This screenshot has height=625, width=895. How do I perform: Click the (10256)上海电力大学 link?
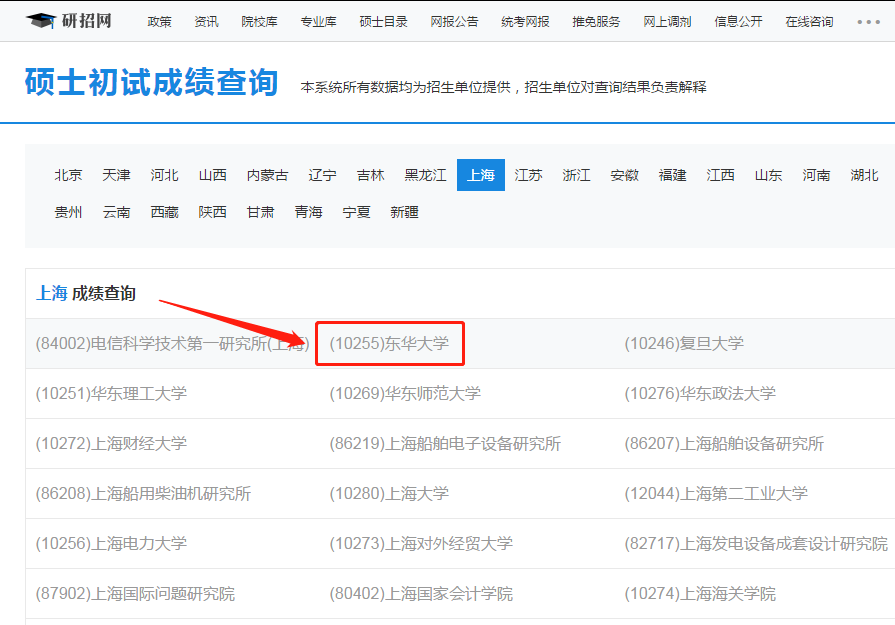coord(111,544)
